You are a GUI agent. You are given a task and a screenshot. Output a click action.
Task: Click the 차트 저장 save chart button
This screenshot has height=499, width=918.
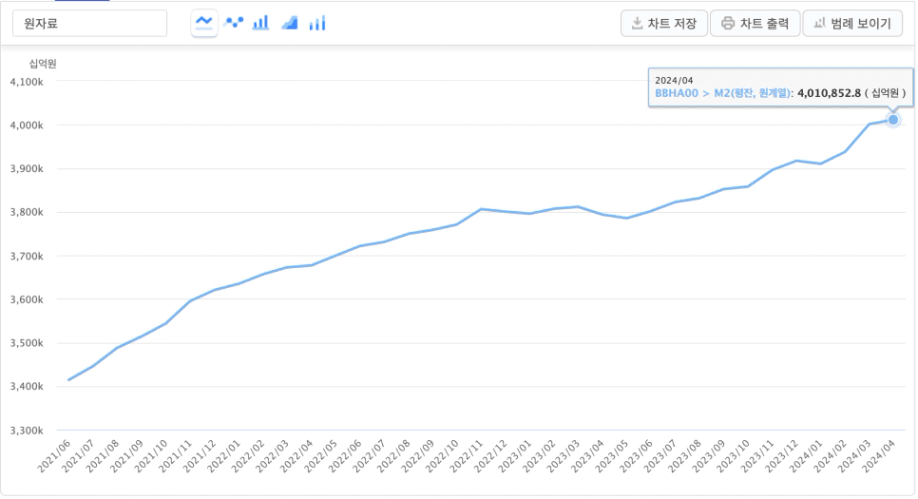(x=664, y=23)
